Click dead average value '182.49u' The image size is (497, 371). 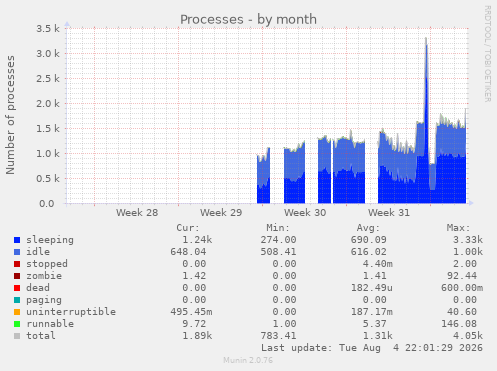[x=371, y=288]
